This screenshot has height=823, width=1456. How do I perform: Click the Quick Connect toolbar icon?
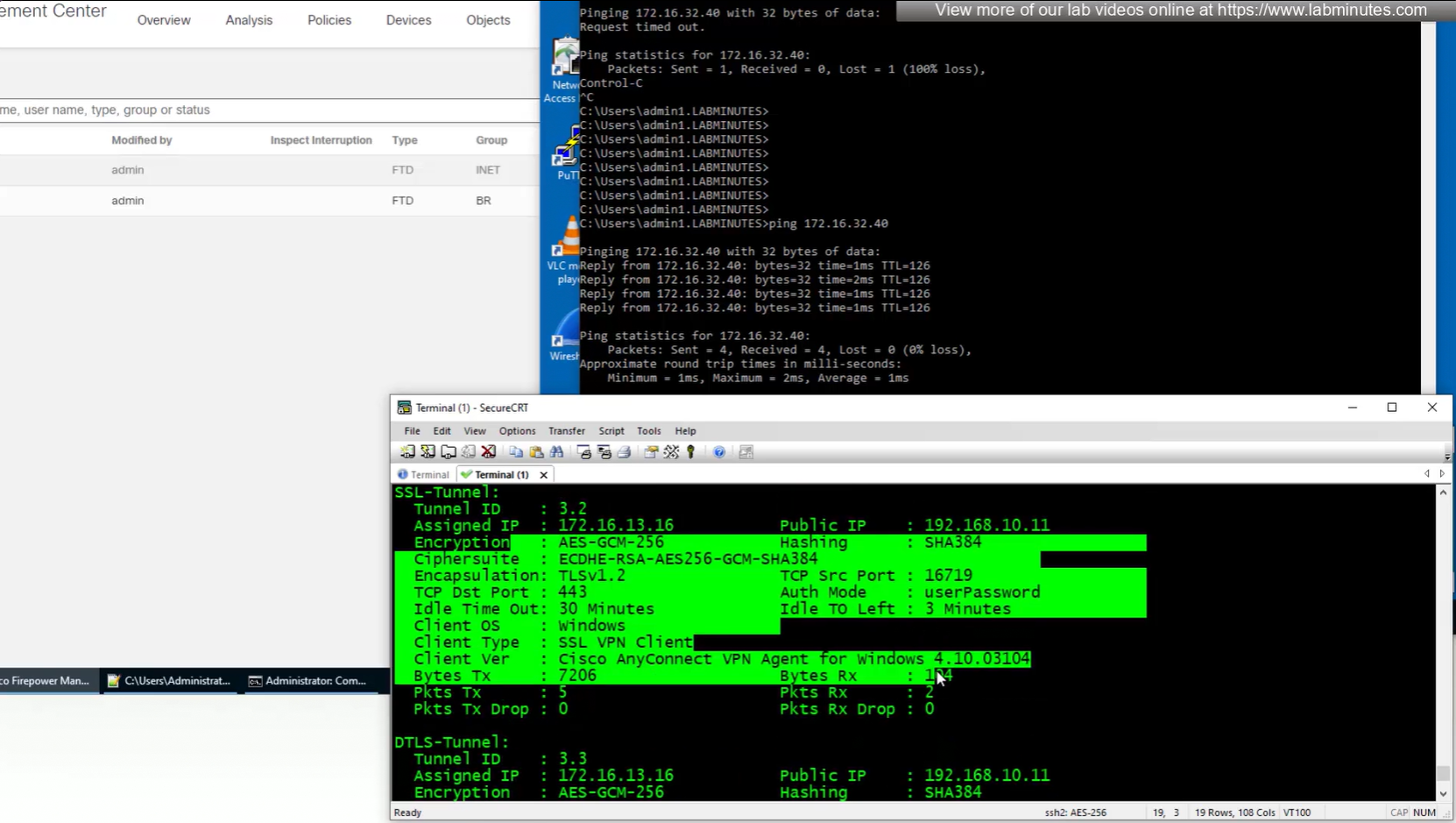[428, 452]
